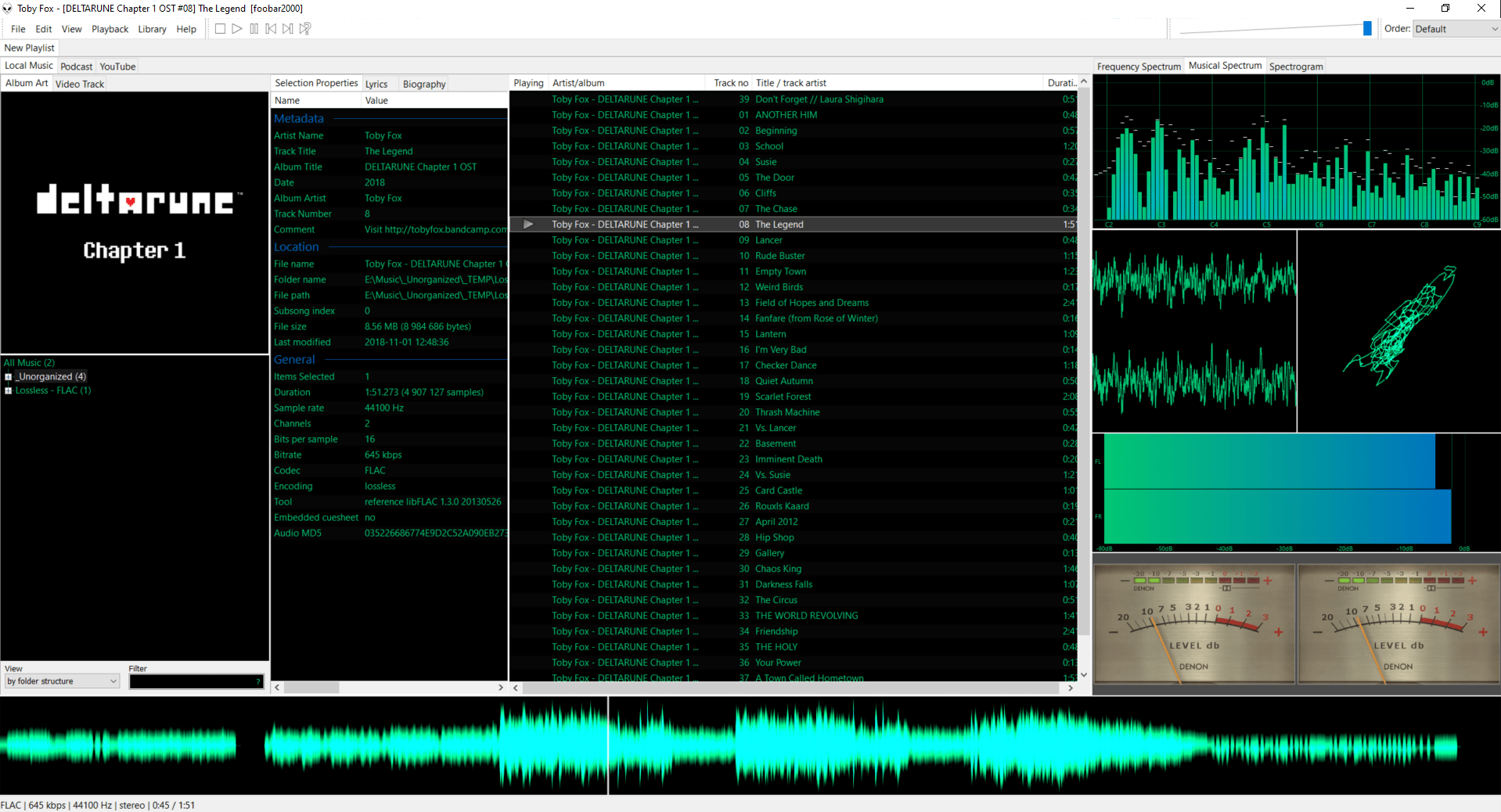Open the Lyrics tab
Viewport: 1501px width, 812px height.
(376, 84)
